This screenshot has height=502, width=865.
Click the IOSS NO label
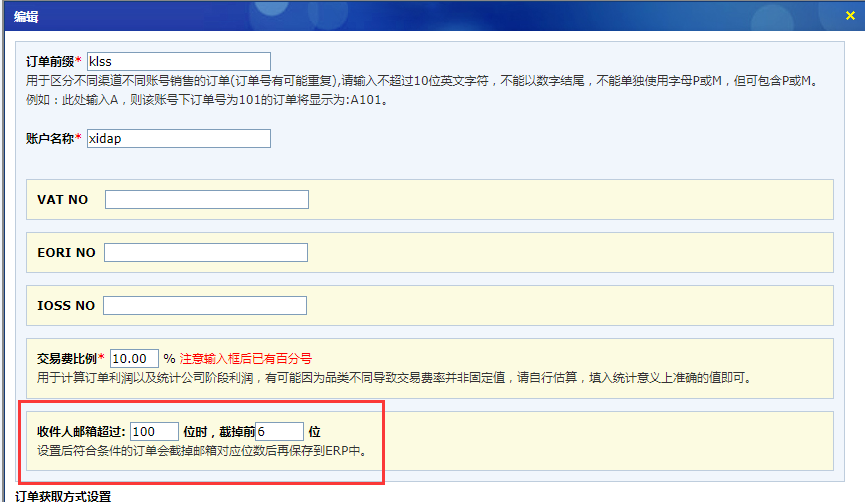pos(66,306)
